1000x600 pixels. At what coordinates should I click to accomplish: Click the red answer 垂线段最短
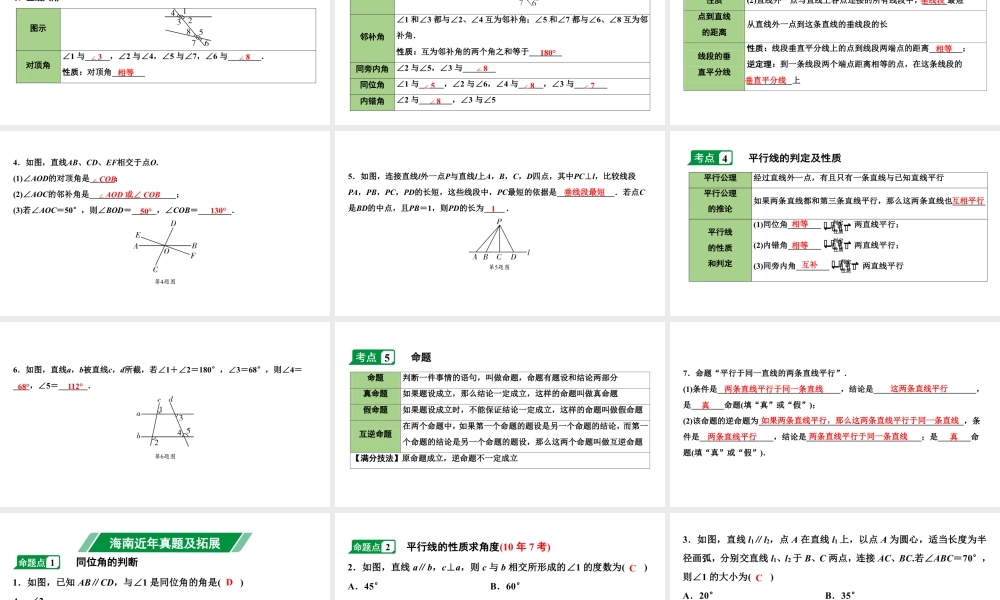tap(585, 191)
